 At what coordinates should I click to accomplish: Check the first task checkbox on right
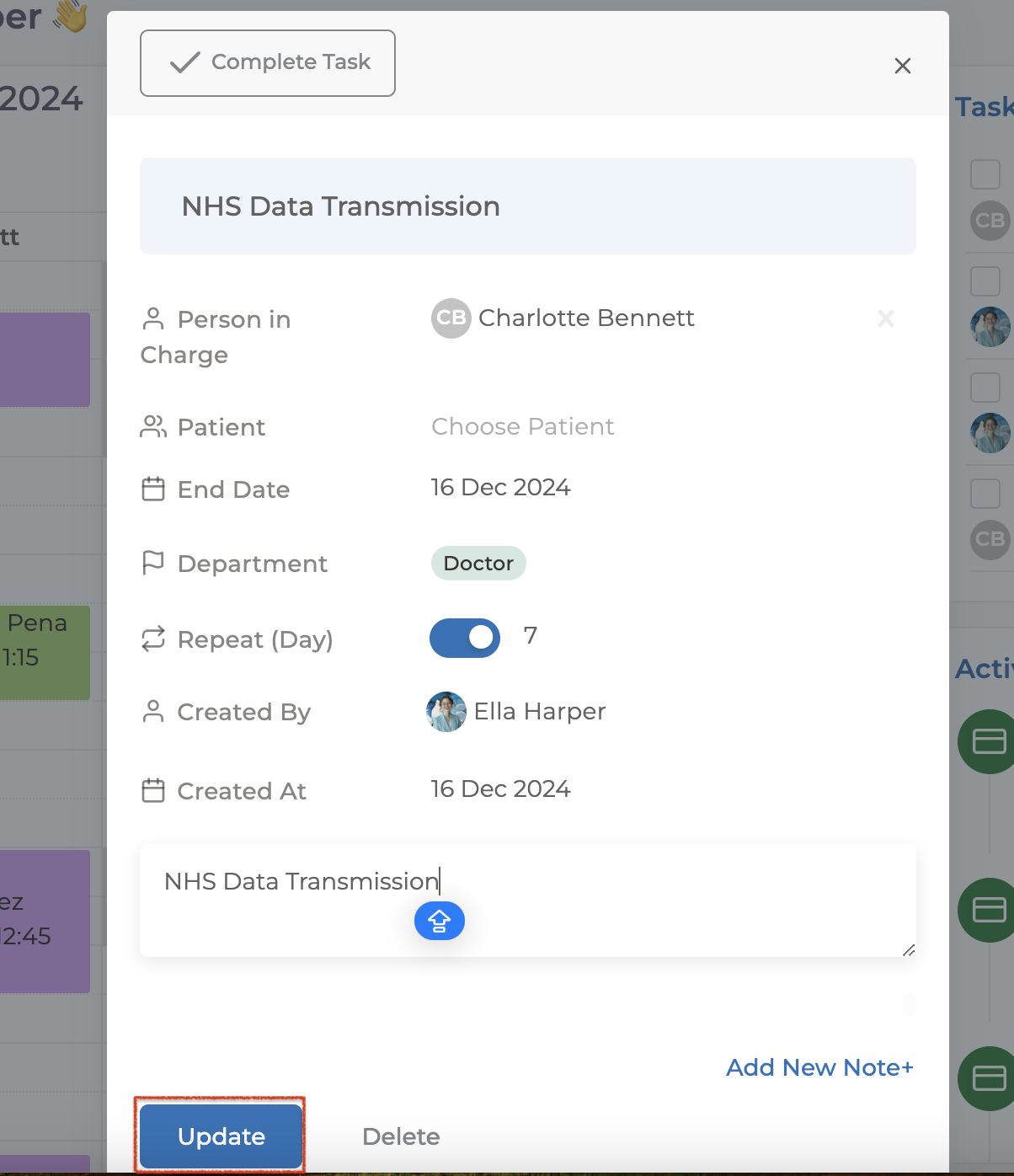(985, 174)
